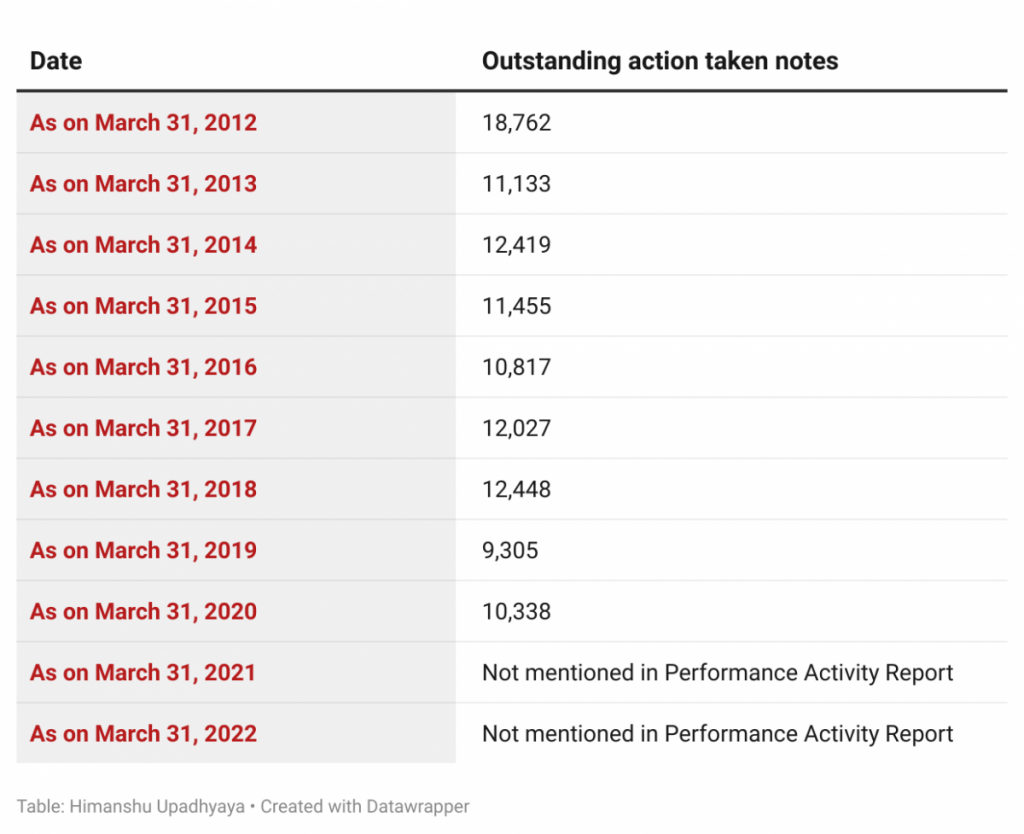Select the As on March 31, 2018 label
Viewport: 1024px width, 834px height.
[143, 489]
